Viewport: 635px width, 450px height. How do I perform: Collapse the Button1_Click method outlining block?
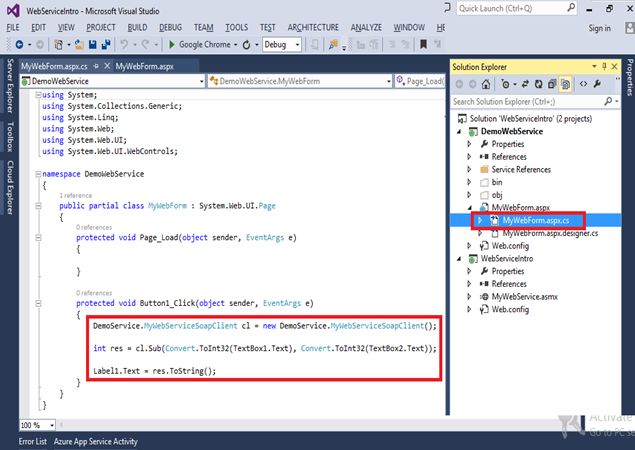click(x=38, y=303)
